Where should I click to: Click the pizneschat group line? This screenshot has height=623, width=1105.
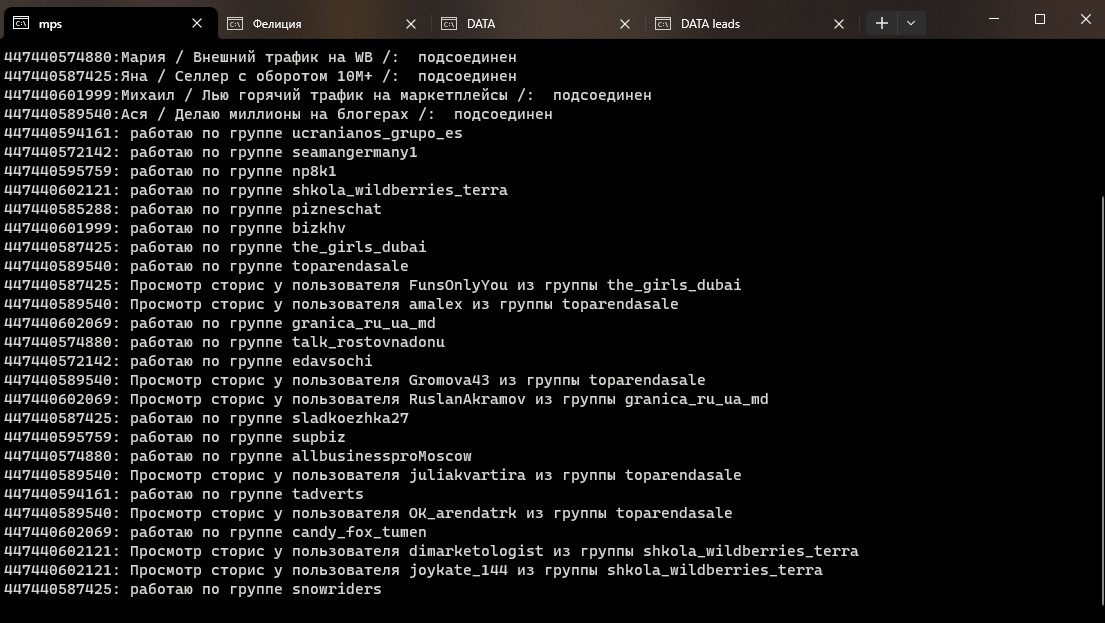[x=192, y=209]
